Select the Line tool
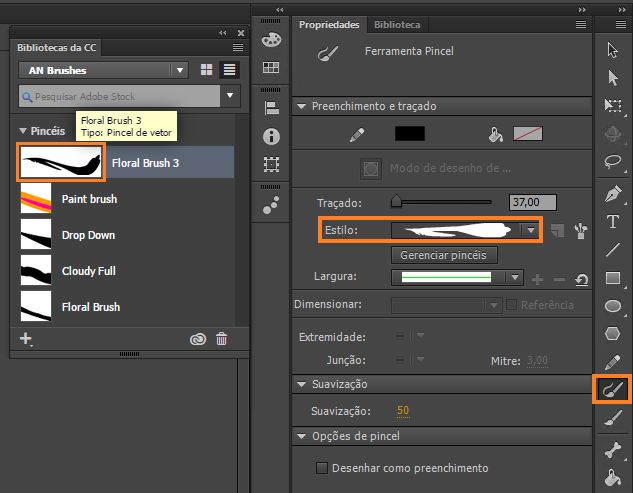 click(x=613, y=250)
